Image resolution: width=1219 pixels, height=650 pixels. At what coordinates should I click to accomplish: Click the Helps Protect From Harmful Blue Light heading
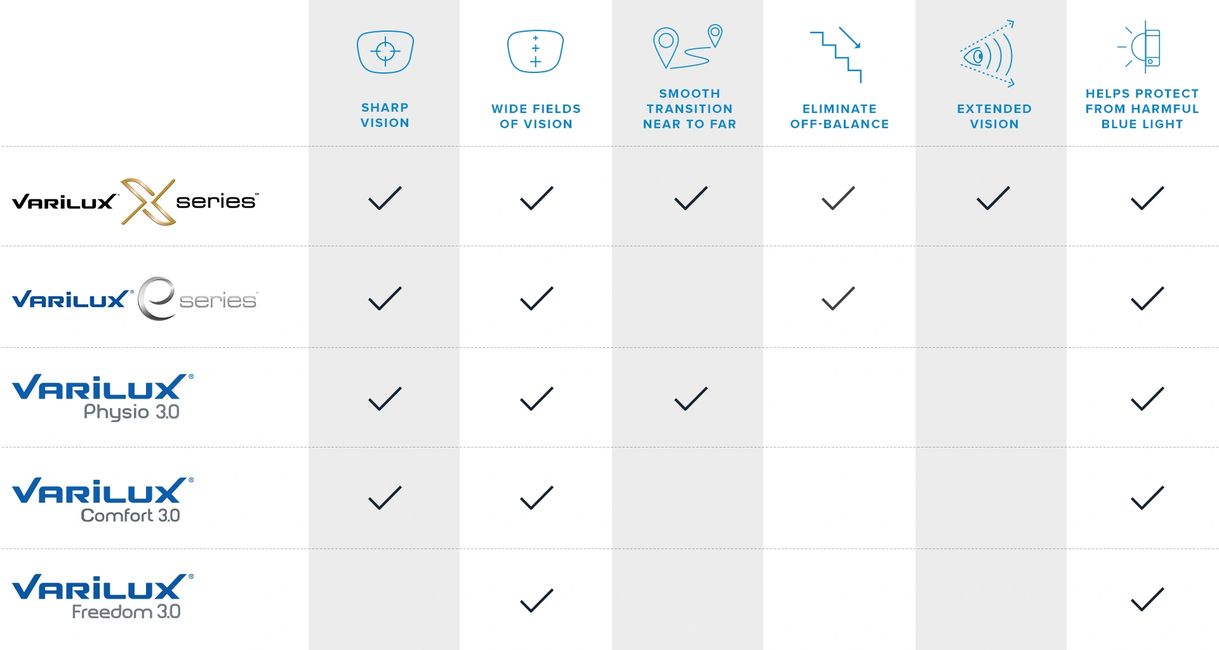coord(1142,108)
